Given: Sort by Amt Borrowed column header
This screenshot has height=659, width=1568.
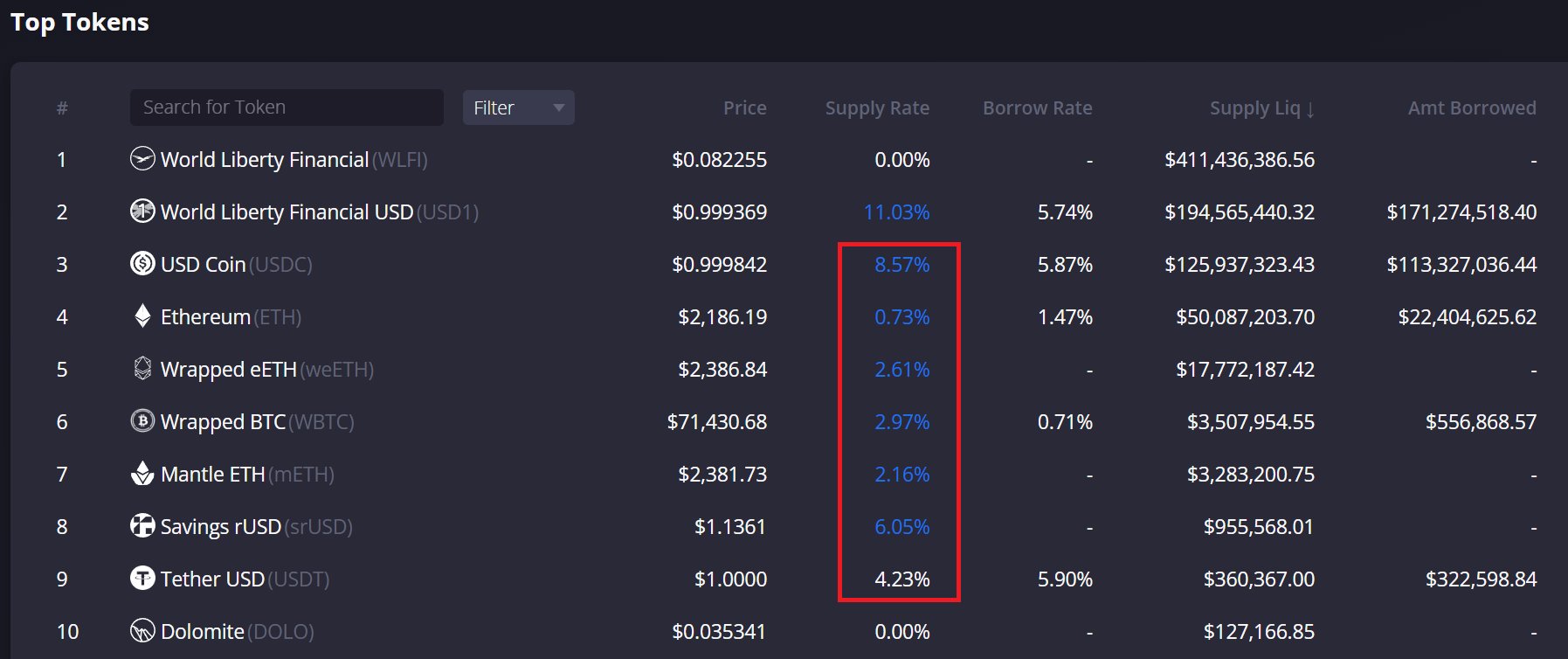Looking at the screenshot, I should coord(1471,108).
